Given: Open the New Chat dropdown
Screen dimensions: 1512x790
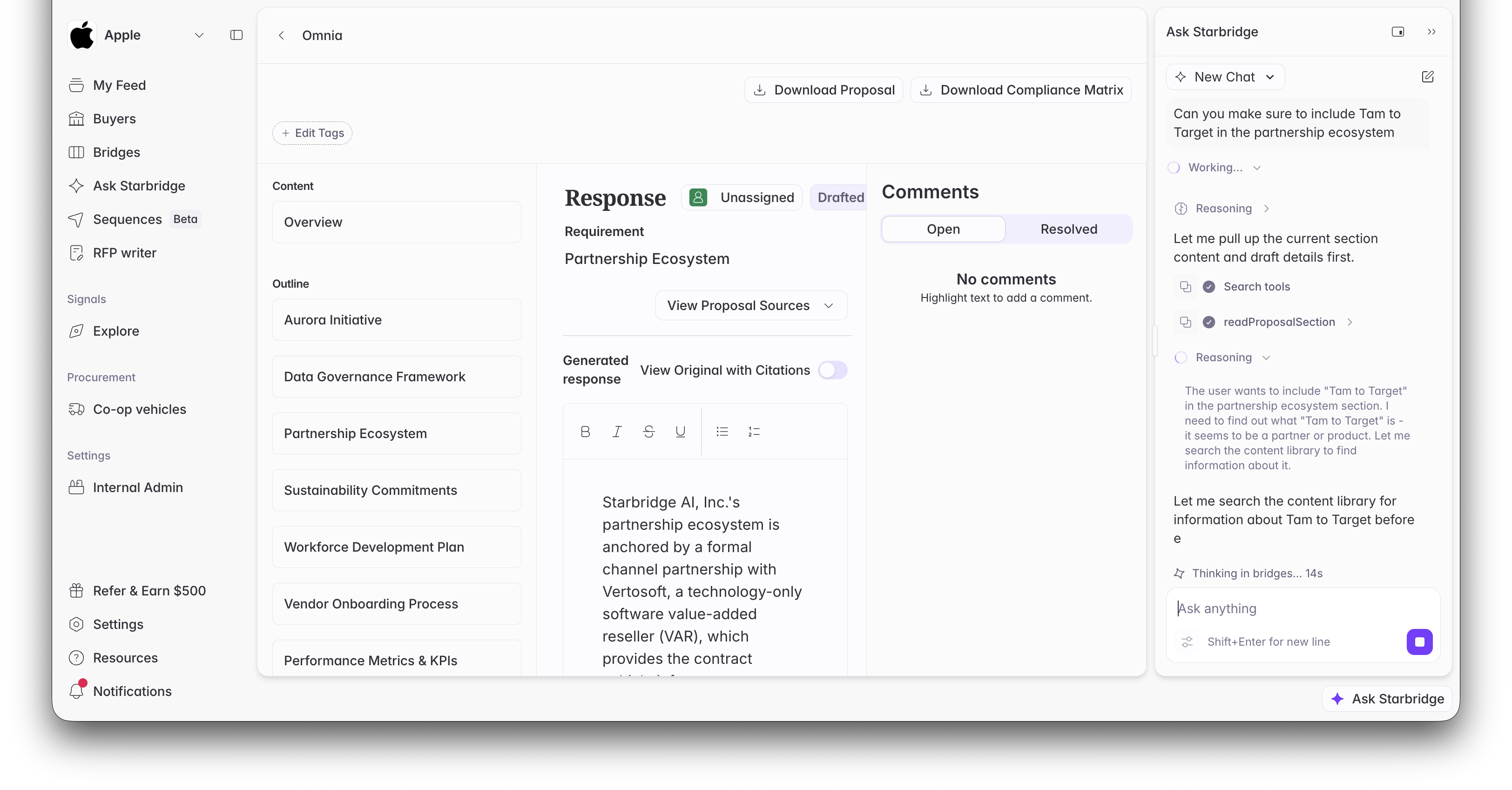Looking at the screenshot, I should (x=1225, y=77).
